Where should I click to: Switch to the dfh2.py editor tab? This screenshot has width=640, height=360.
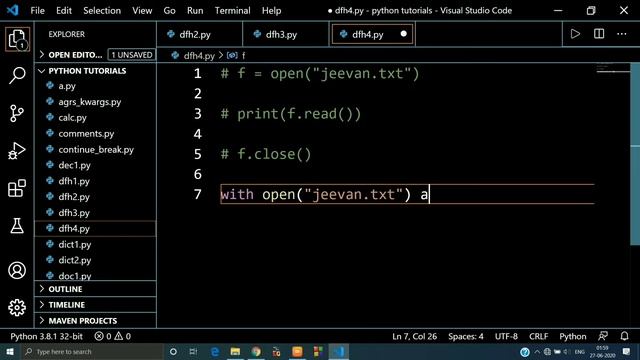(x=199, y=34)
